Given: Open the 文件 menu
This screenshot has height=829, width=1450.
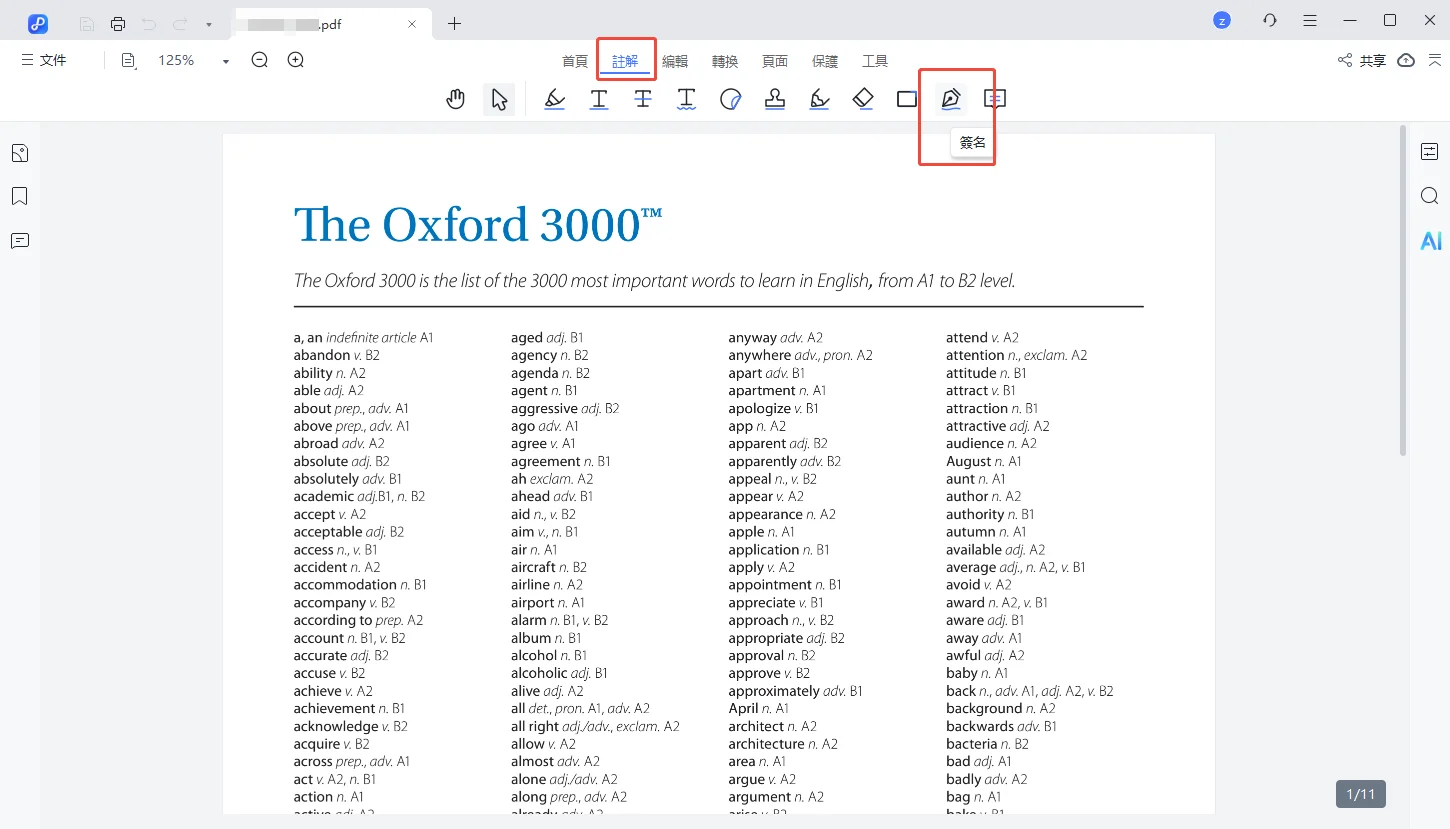Looking at the screenshot, I should pos(44,61).
